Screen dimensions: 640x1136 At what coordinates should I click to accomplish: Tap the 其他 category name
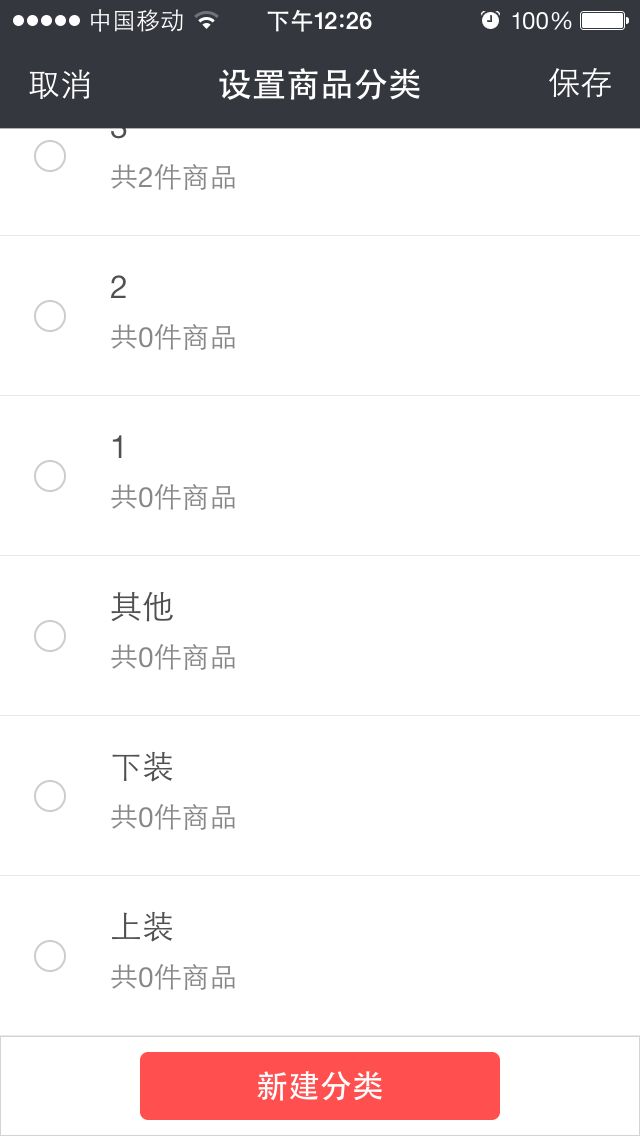(x=142, y=607)
